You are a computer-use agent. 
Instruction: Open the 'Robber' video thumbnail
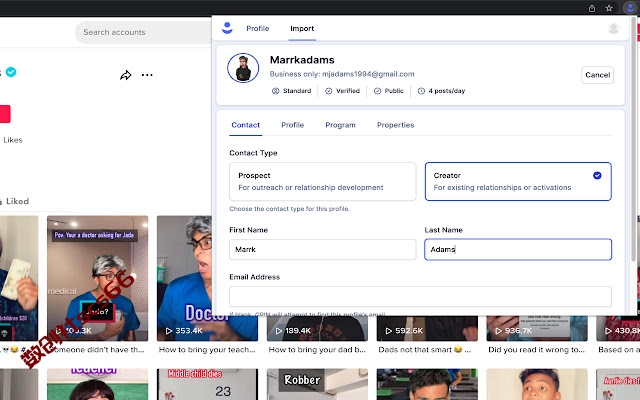tap(317, 384)
